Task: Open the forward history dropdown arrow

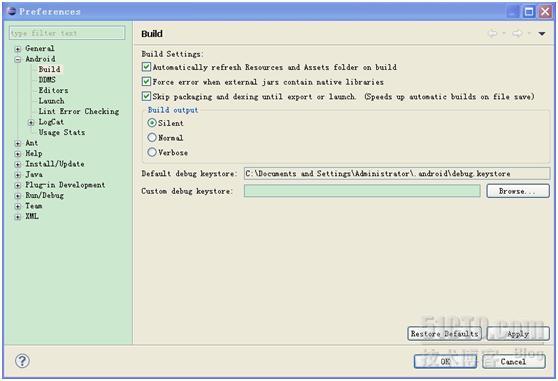Action: (529, 33)
